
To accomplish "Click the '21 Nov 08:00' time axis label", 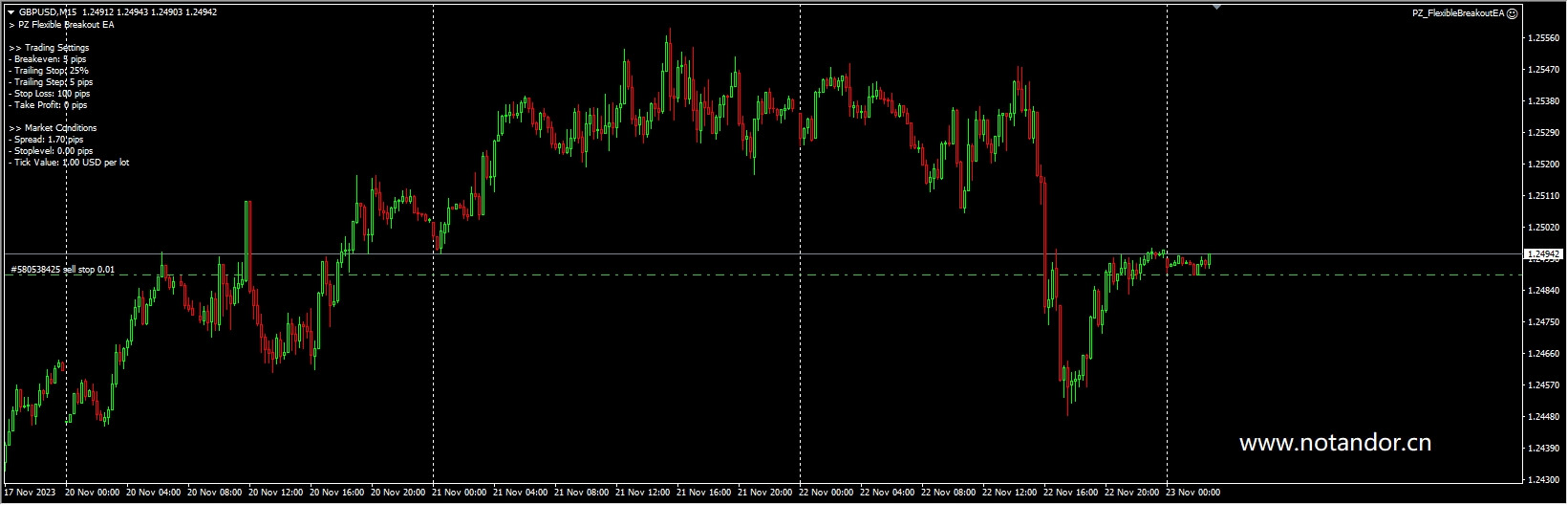I will point(582,494).
